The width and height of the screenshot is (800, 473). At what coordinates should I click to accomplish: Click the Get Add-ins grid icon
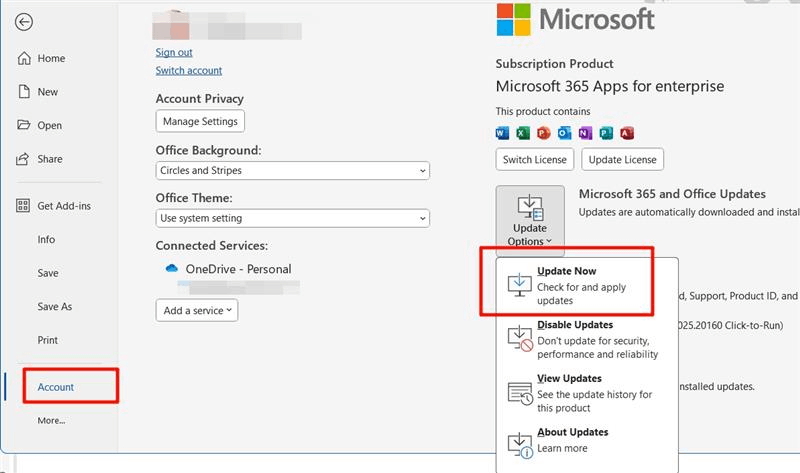[22, 205]
